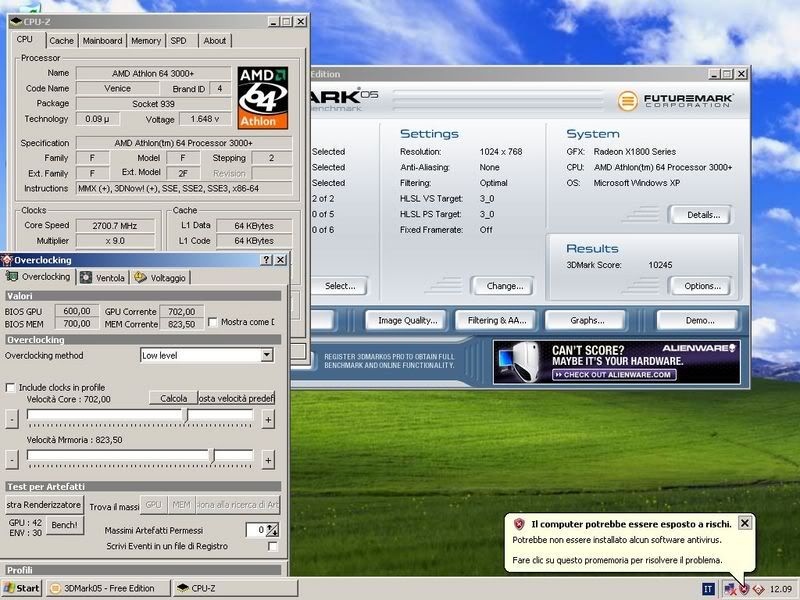Switch to the Cache tab in CPU-Z
Screen dimensions: 800x600
tap(62, 40)
